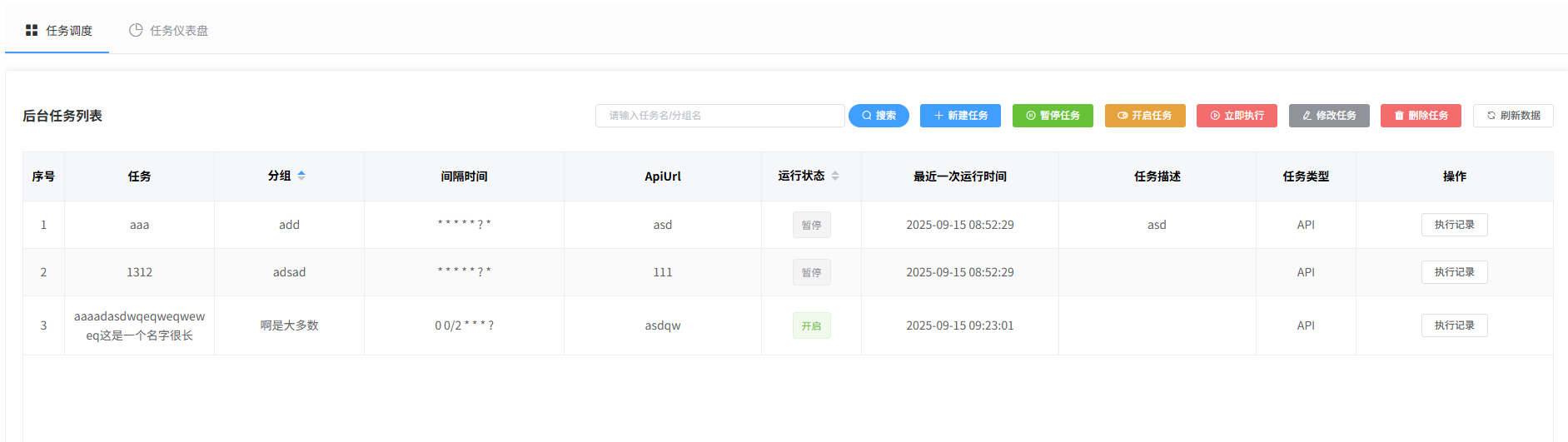Click the 暂停 status tag in row 2
The image size is (1568, 442).
(x=811, y=272)
